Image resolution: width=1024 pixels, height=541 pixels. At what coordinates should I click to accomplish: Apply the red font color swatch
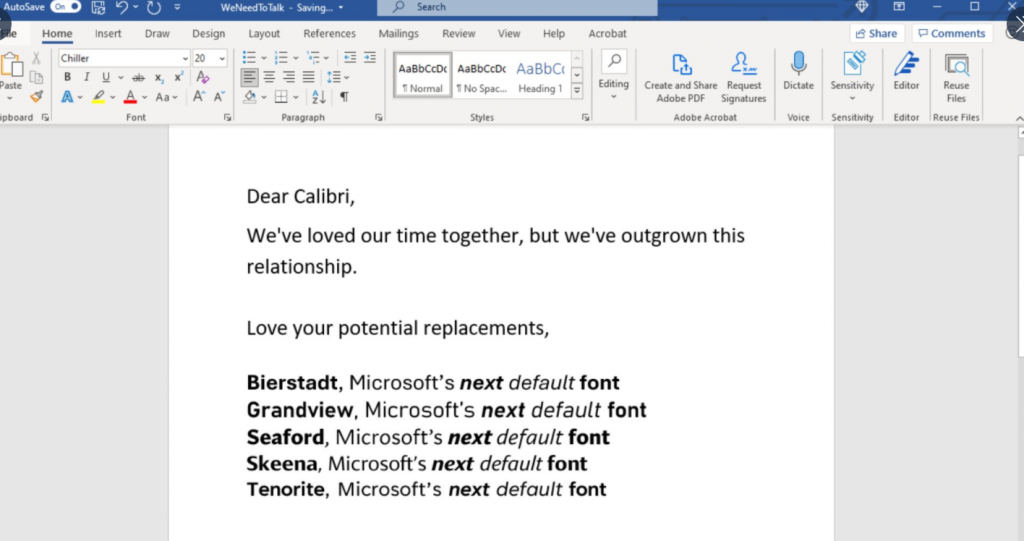[130, 97]
